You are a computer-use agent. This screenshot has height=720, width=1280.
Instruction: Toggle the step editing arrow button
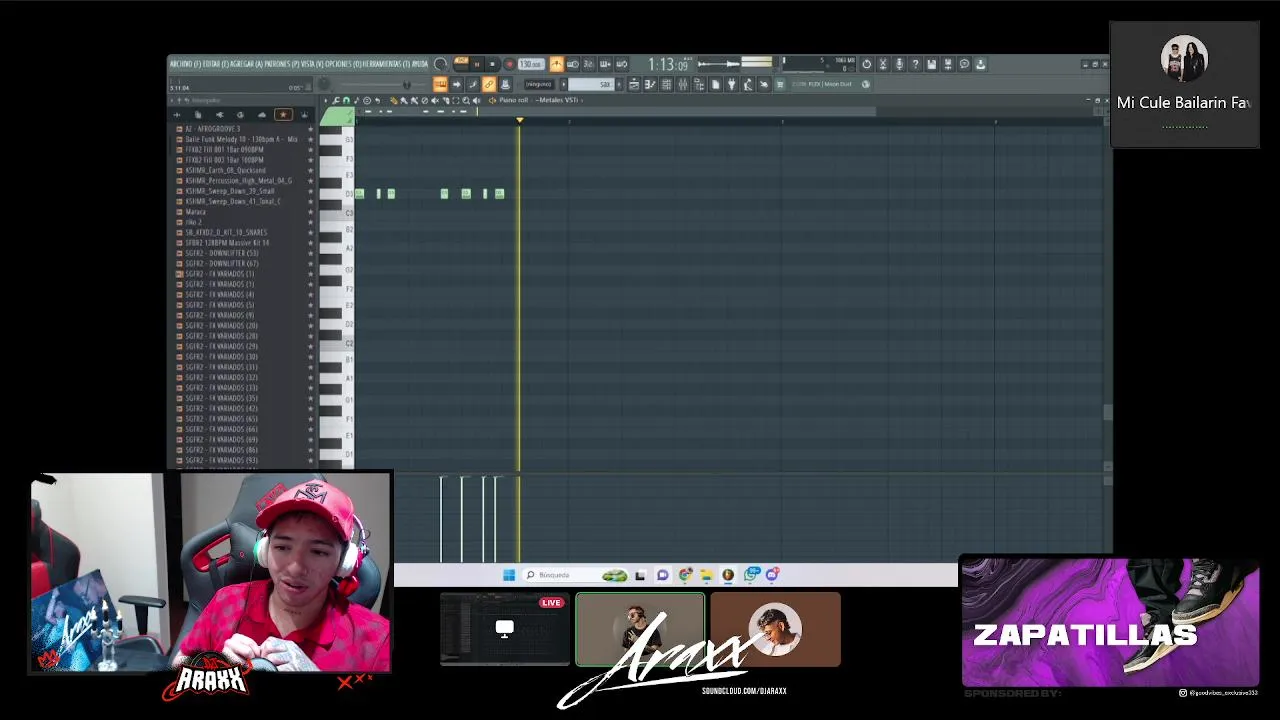click(x=456, y=84)
